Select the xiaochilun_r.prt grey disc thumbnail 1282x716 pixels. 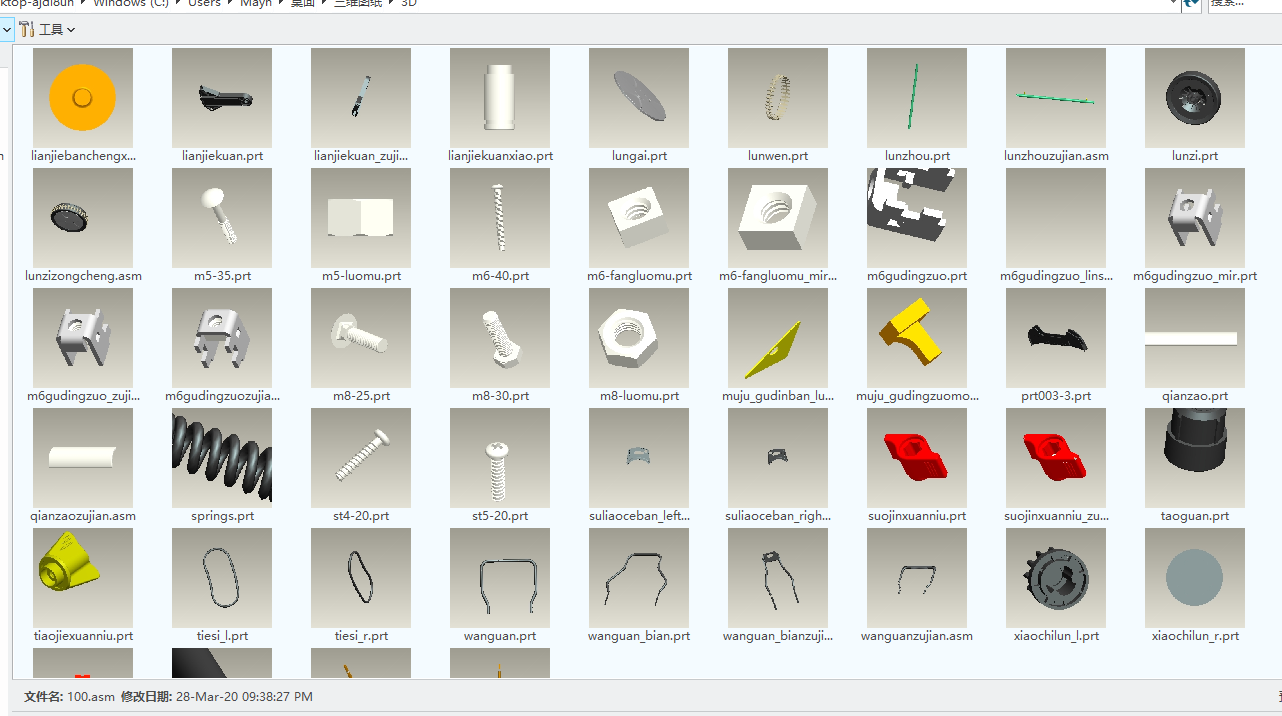(1195, 578)
